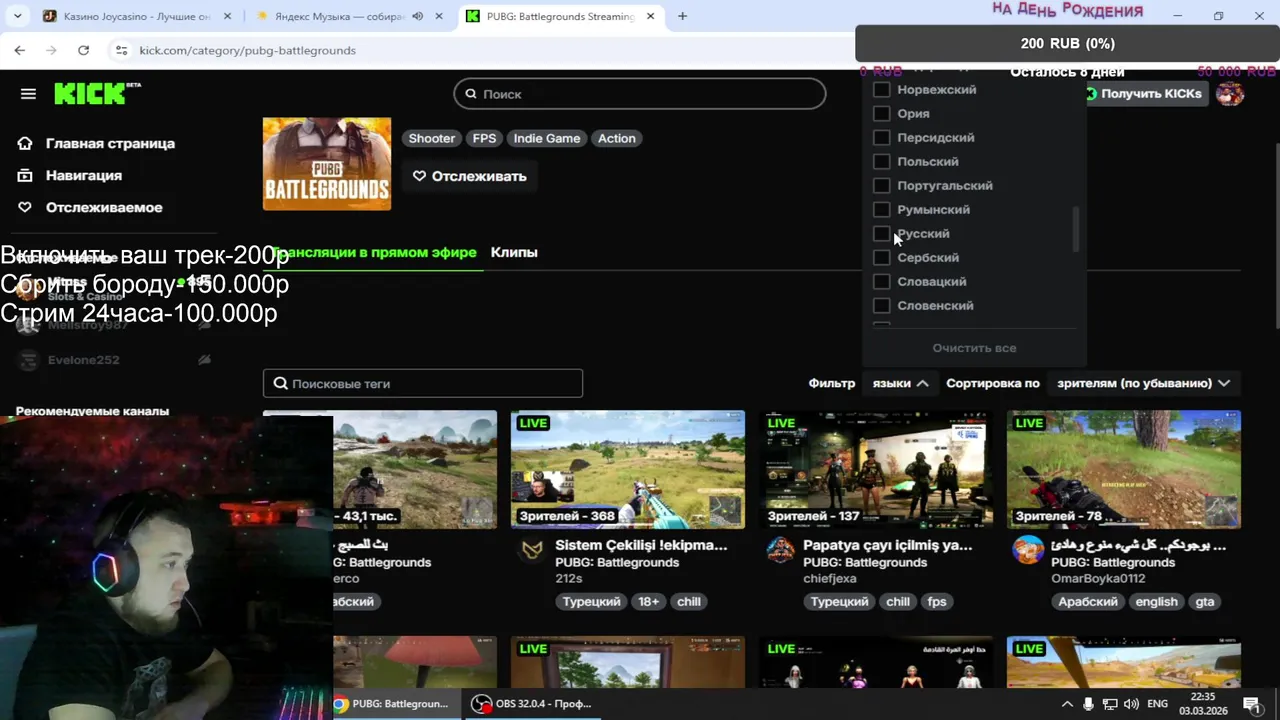This screenshot has height=720, width=1280.
Task: Click the 212s channel avatar icon
Action: [x=532, y=550]
